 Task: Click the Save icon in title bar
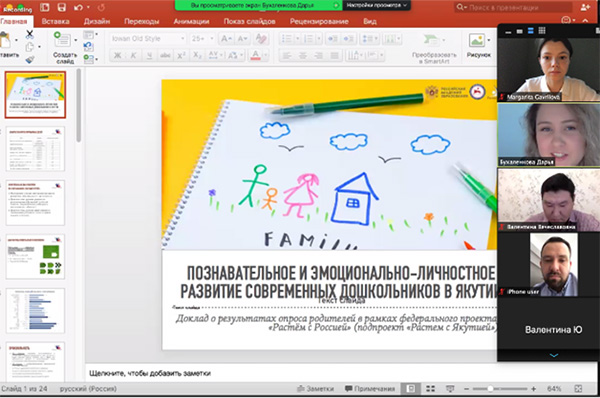(x=61, y=7)
